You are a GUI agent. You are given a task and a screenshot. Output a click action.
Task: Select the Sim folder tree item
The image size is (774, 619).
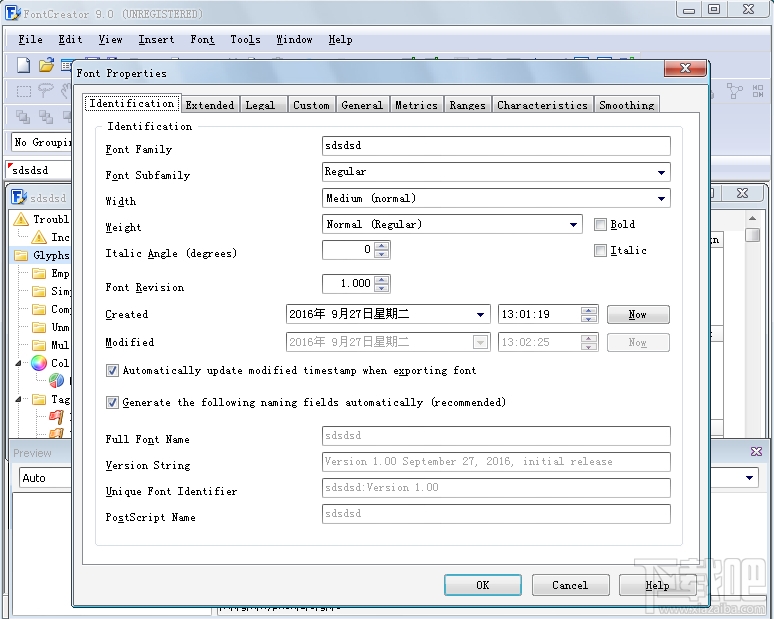coord(51,291)
